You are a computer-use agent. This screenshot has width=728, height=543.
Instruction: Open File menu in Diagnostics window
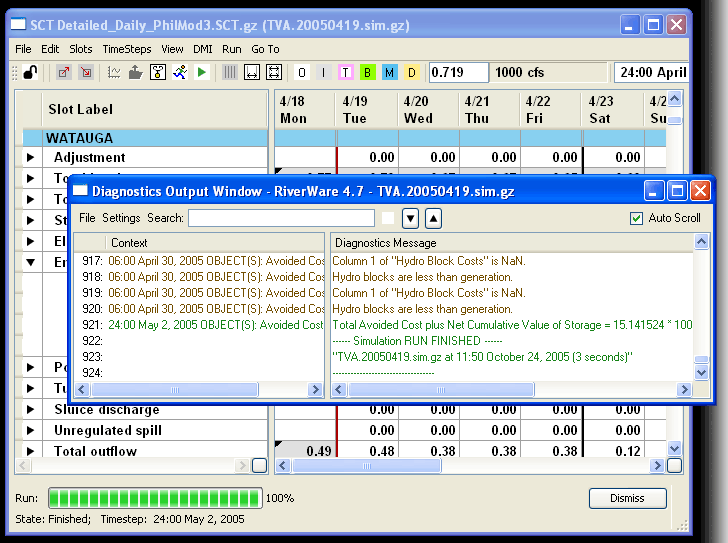click(x=87, y=218)
